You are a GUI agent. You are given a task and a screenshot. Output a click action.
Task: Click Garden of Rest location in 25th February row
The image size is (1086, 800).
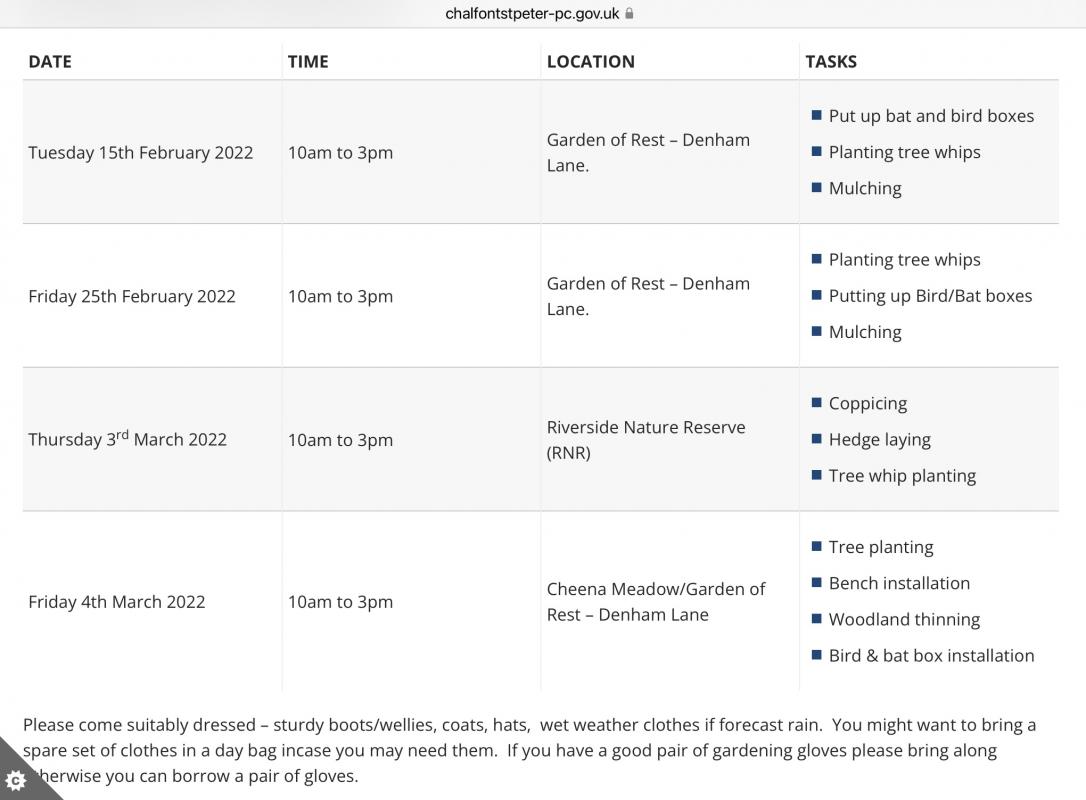click(648, 296)
